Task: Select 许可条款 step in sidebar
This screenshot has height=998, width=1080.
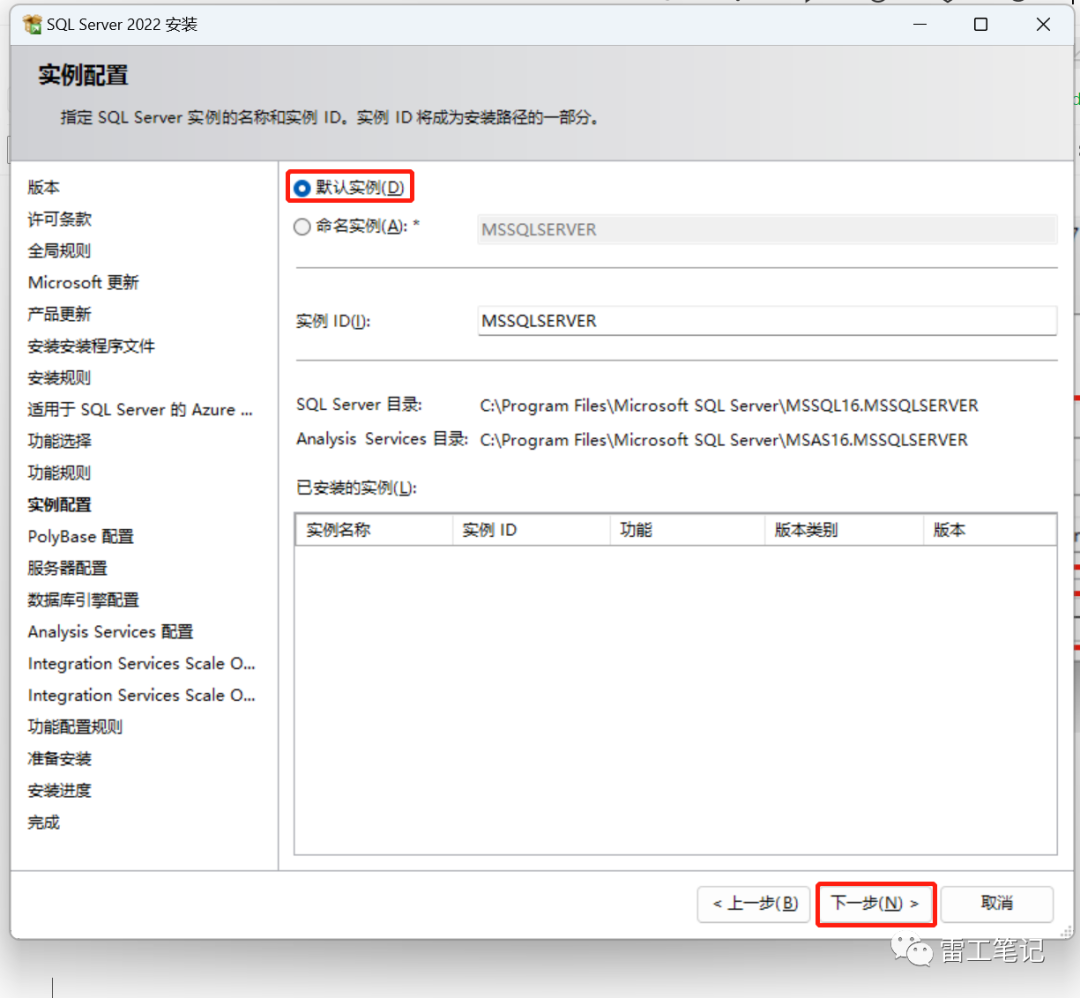Action: click(59, 219)
